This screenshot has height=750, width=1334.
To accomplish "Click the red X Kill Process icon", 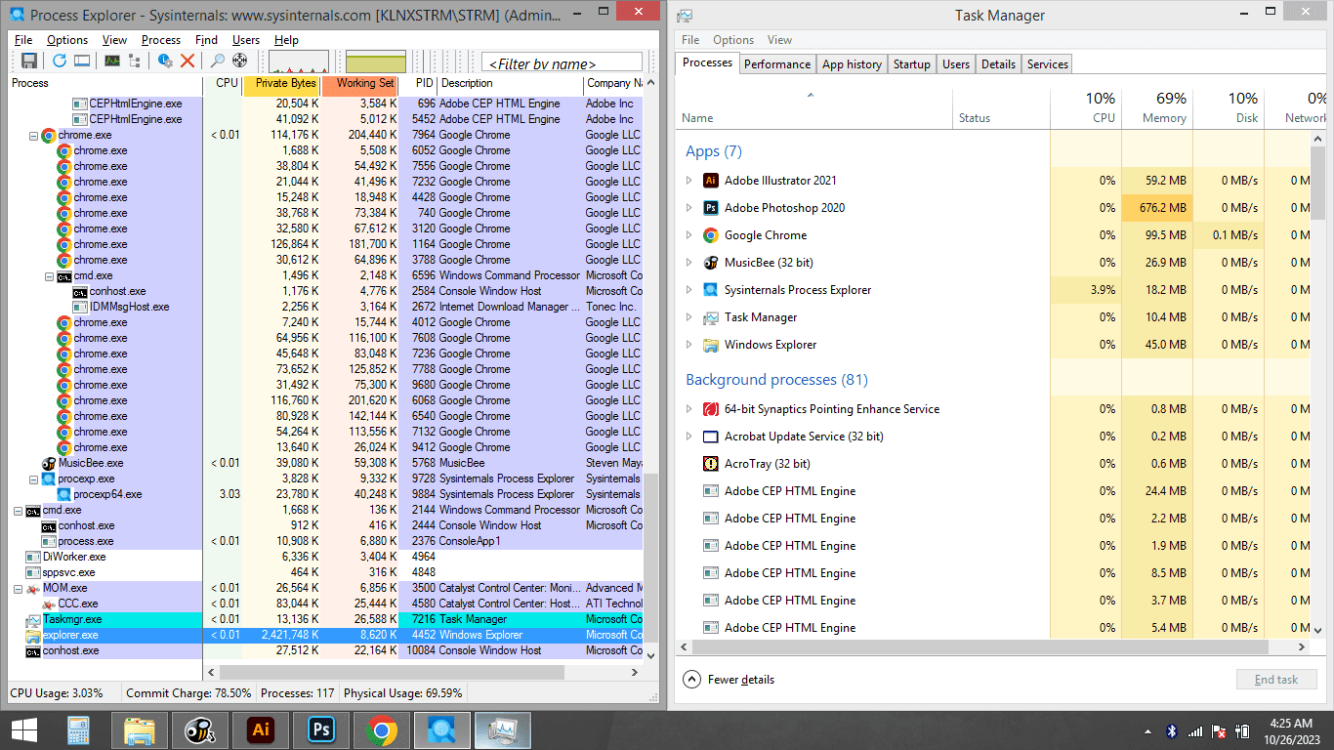I will tap(187, 61).
